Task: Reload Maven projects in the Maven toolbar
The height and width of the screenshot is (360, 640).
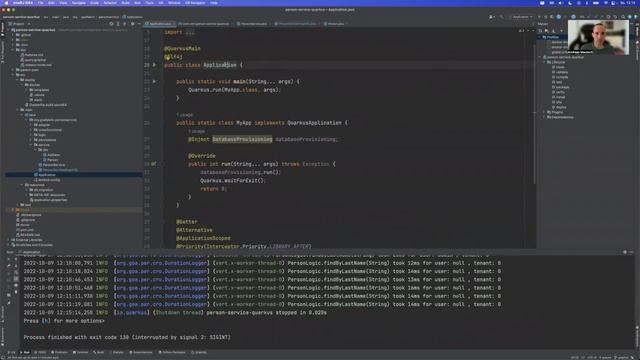Action: coord(540,31)
